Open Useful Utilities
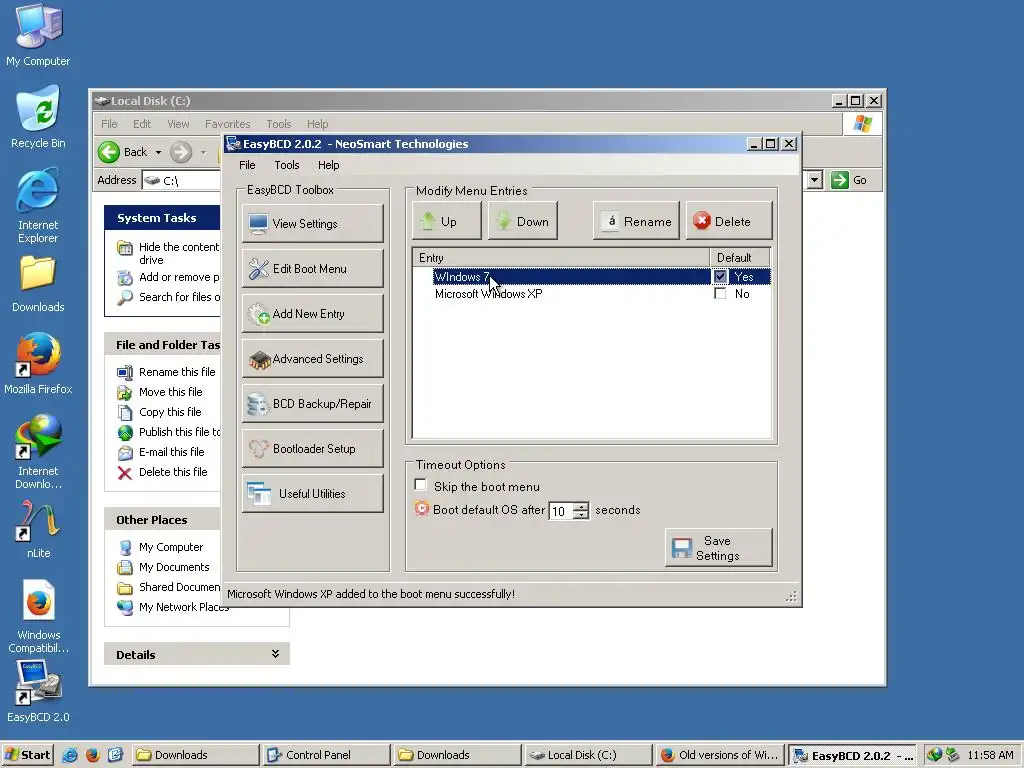The height and width of the screenshot is (768, 1024). tap(312, 494)
